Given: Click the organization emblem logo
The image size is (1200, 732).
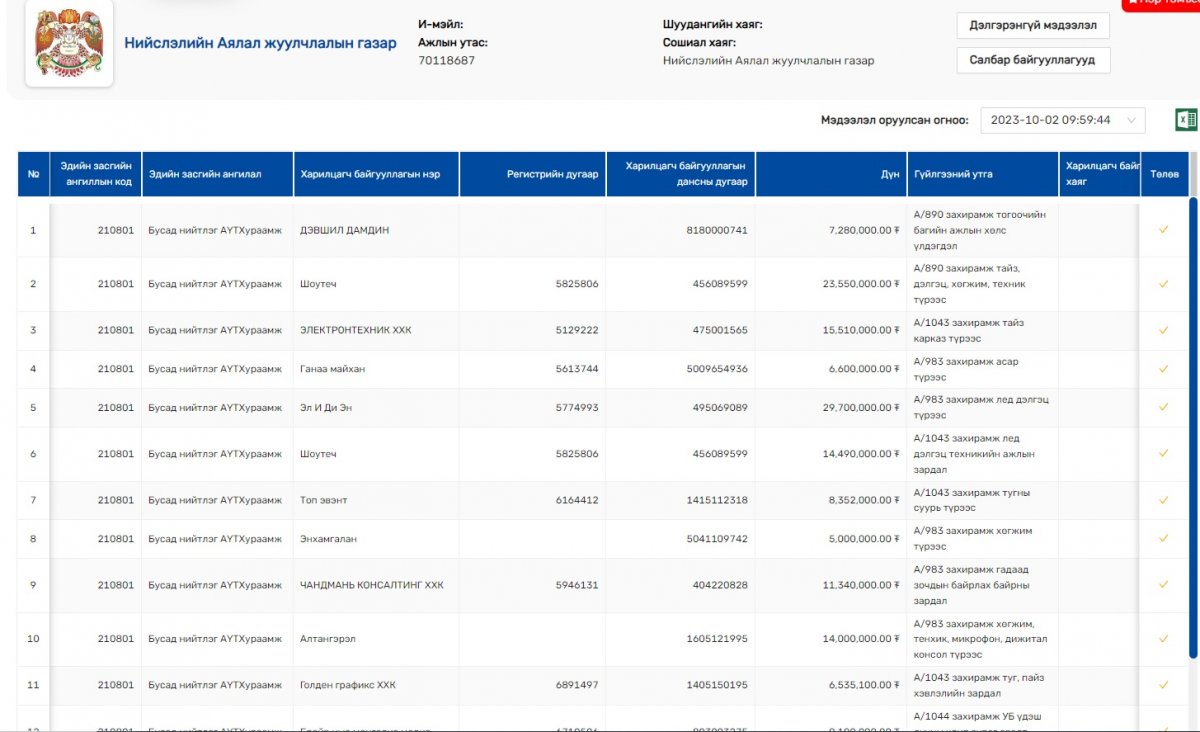Looking at the screenshot, I should (x=68, y=44).
